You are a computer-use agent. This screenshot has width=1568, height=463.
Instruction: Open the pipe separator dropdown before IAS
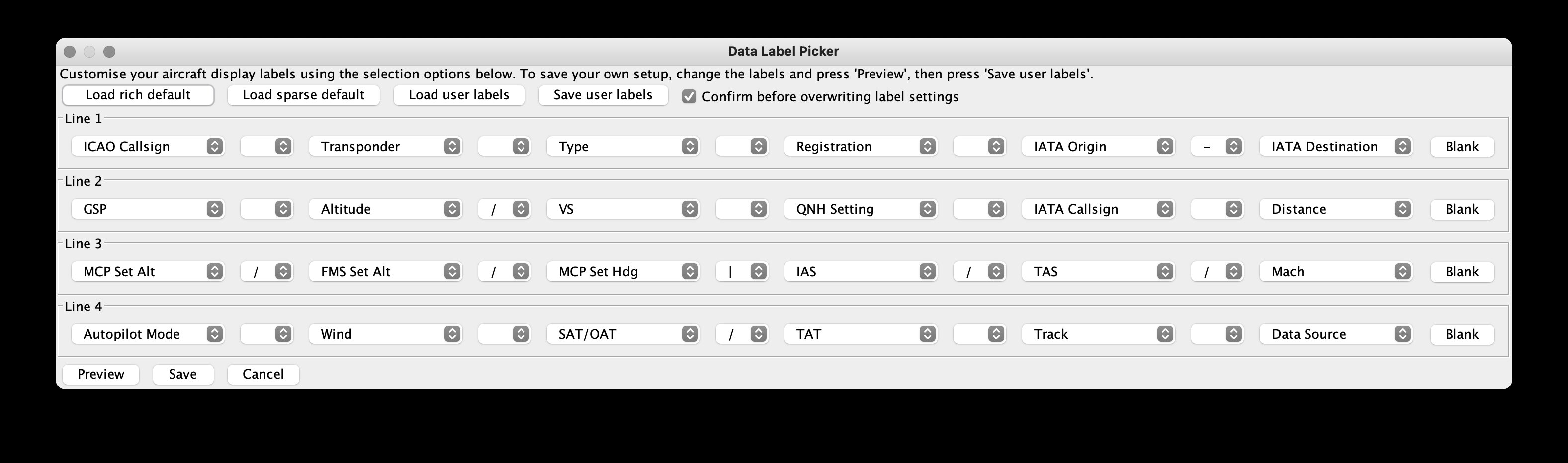point(741,272)
